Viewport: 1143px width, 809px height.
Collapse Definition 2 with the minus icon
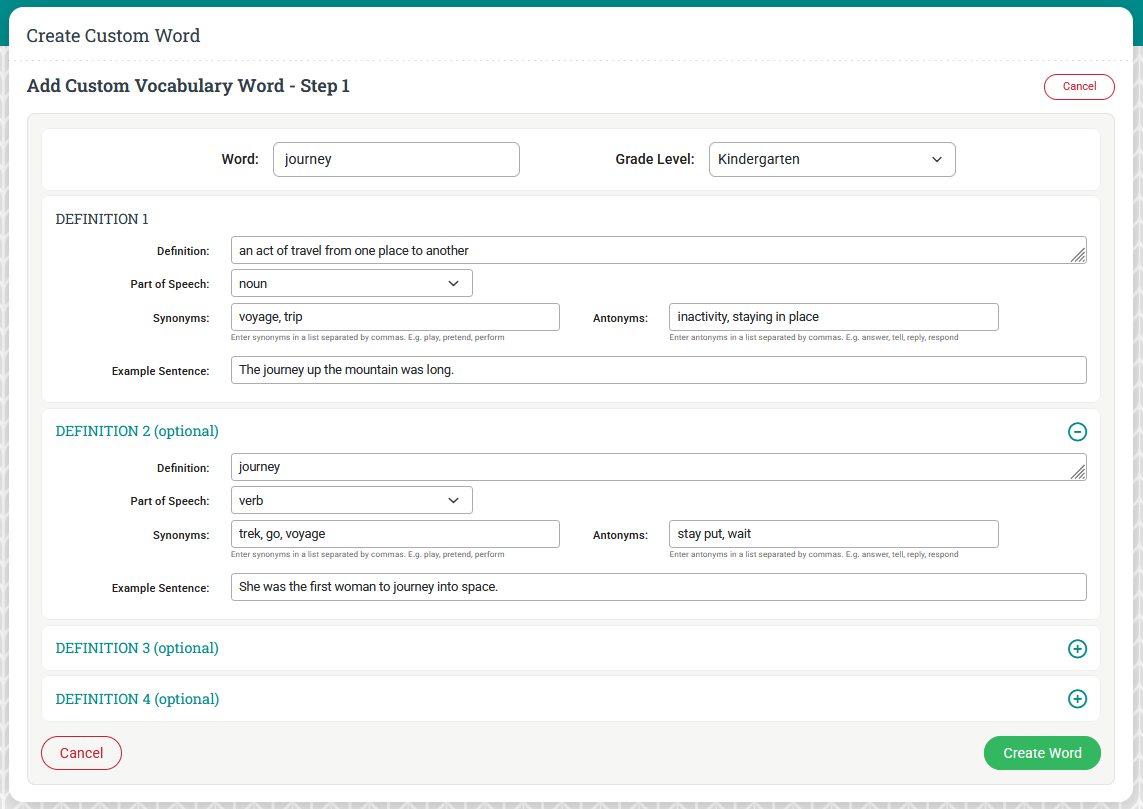coord(1077,432)
